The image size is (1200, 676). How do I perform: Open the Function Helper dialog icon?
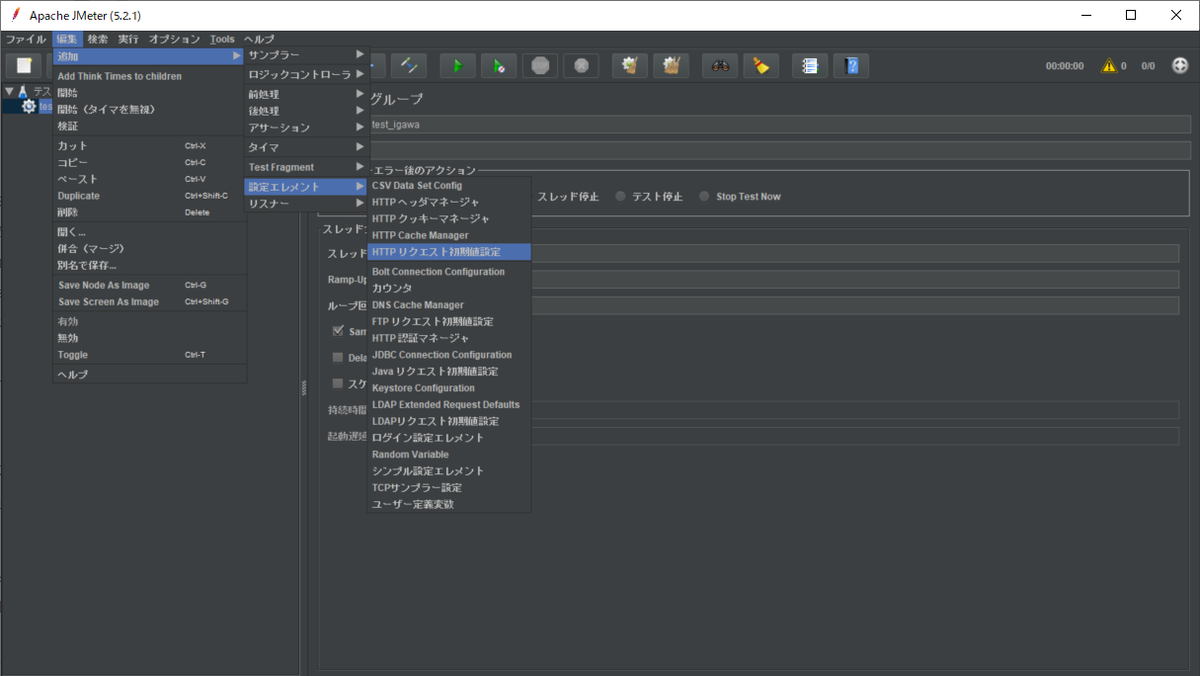coord(810,66)
